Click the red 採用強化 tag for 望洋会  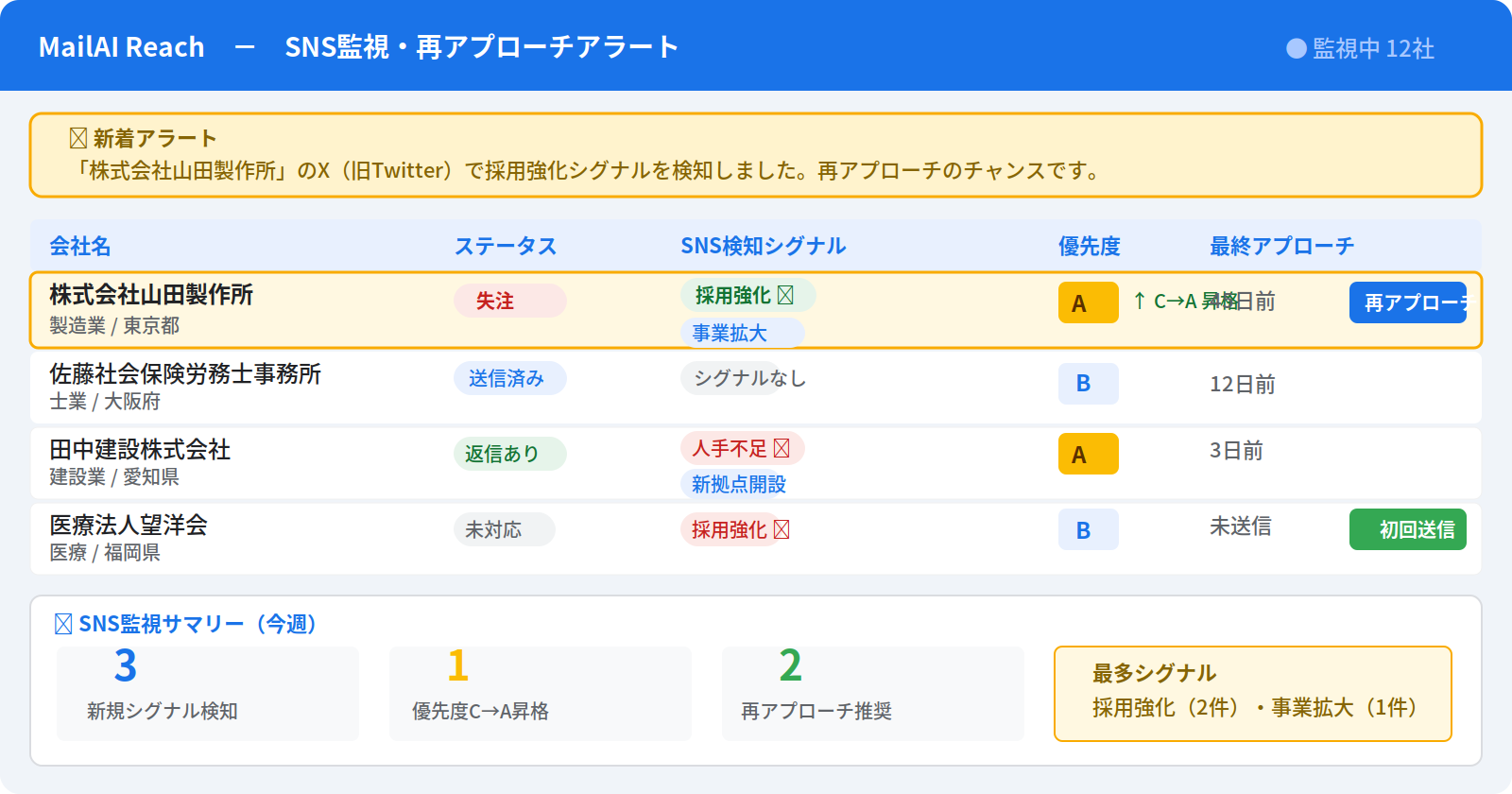(737, 529)
